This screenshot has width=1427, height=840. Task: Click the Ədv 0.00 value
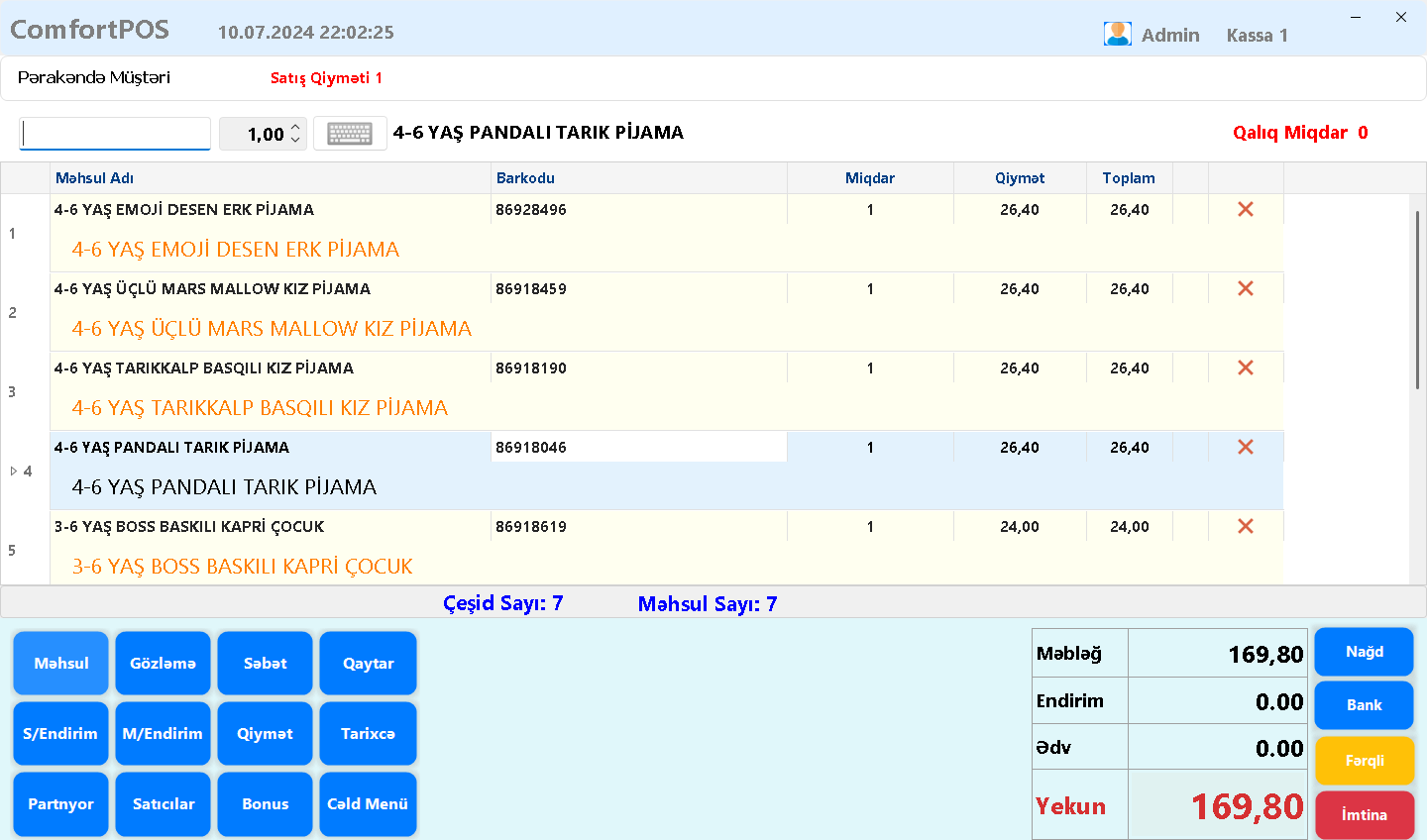[x=1279, y=748]
